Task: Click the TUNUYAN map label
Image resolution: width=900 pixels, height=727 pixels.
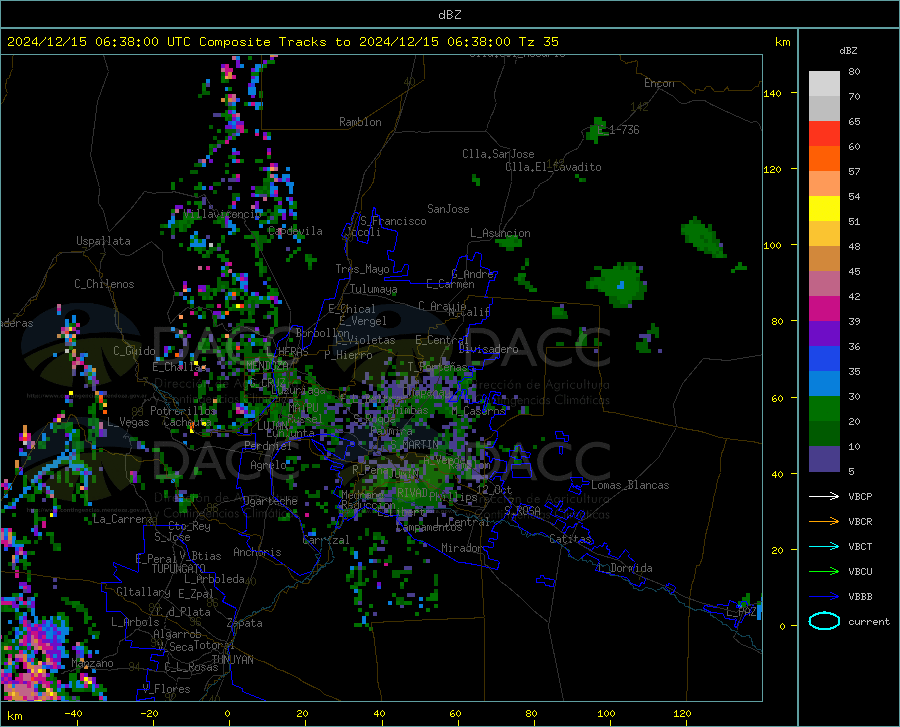Action: click(232, 660)
